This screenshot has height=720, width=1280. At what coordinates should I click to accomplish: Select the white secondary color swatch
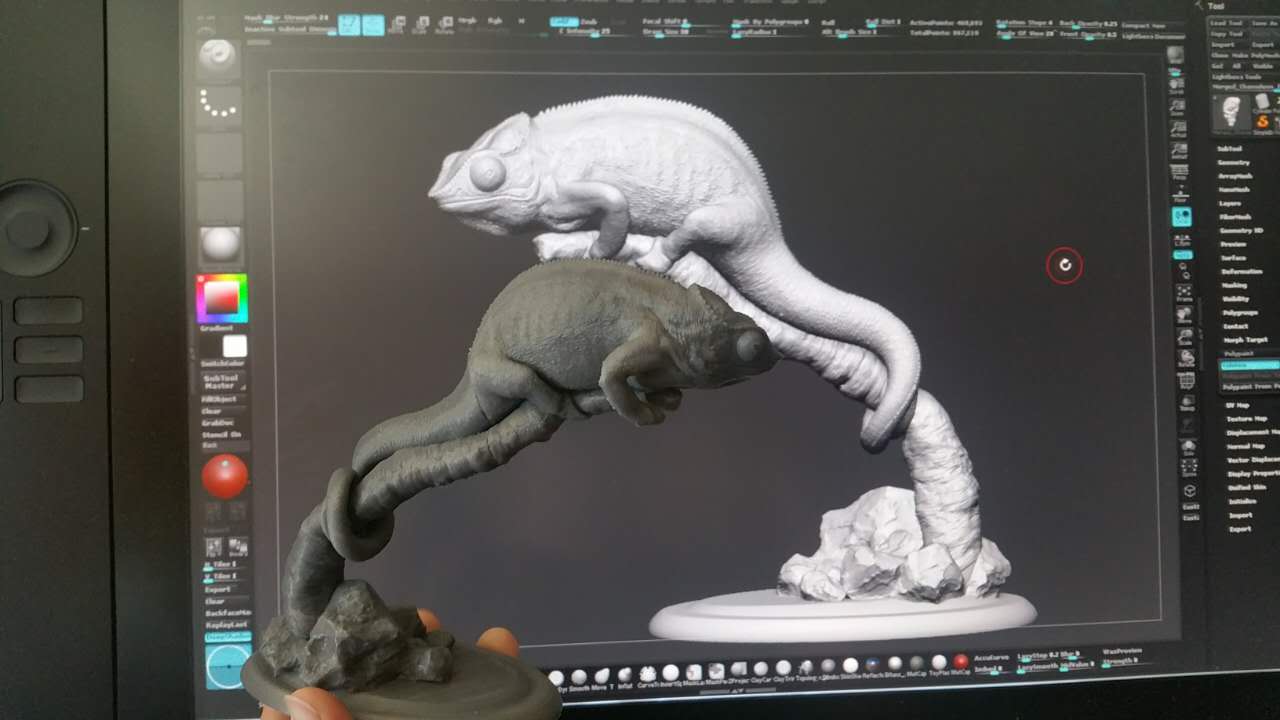[235, 347]
